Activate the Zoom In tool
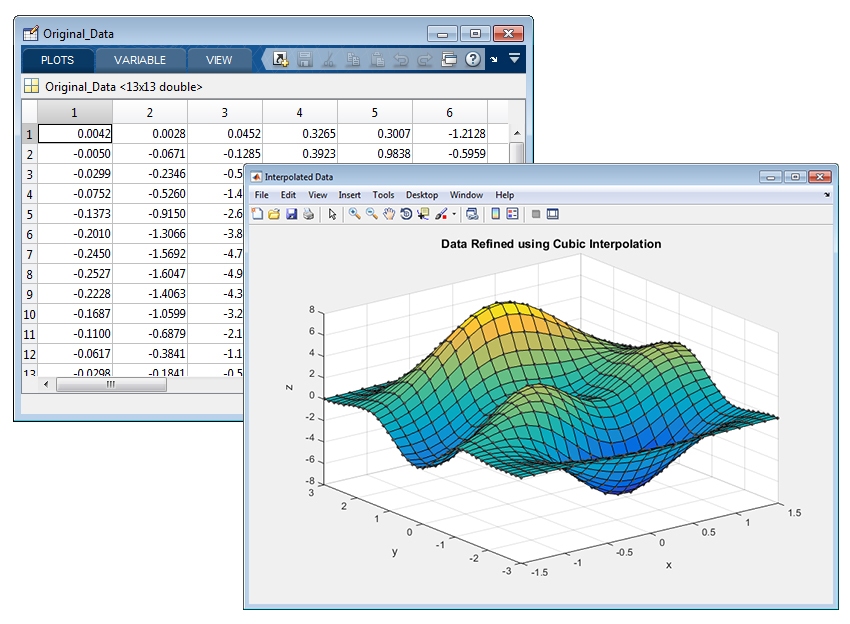The height and width of the screenshot is (624, 850). click(355, 213)
